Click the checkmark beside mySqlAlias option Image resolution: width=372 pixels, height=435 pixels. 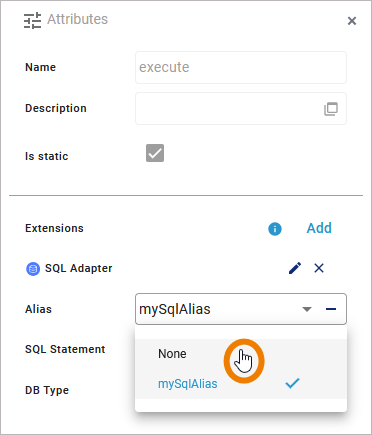292,384
